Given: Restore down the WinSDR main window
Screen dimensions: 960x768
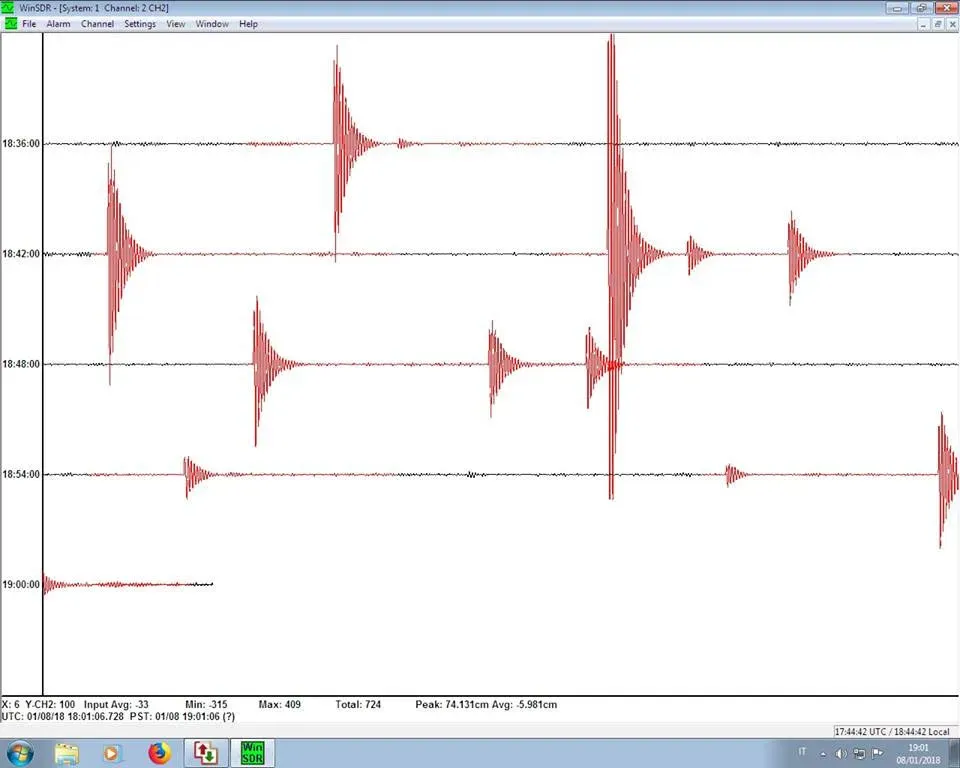Looking at the screenshot, I should click(x=921, y=8).
